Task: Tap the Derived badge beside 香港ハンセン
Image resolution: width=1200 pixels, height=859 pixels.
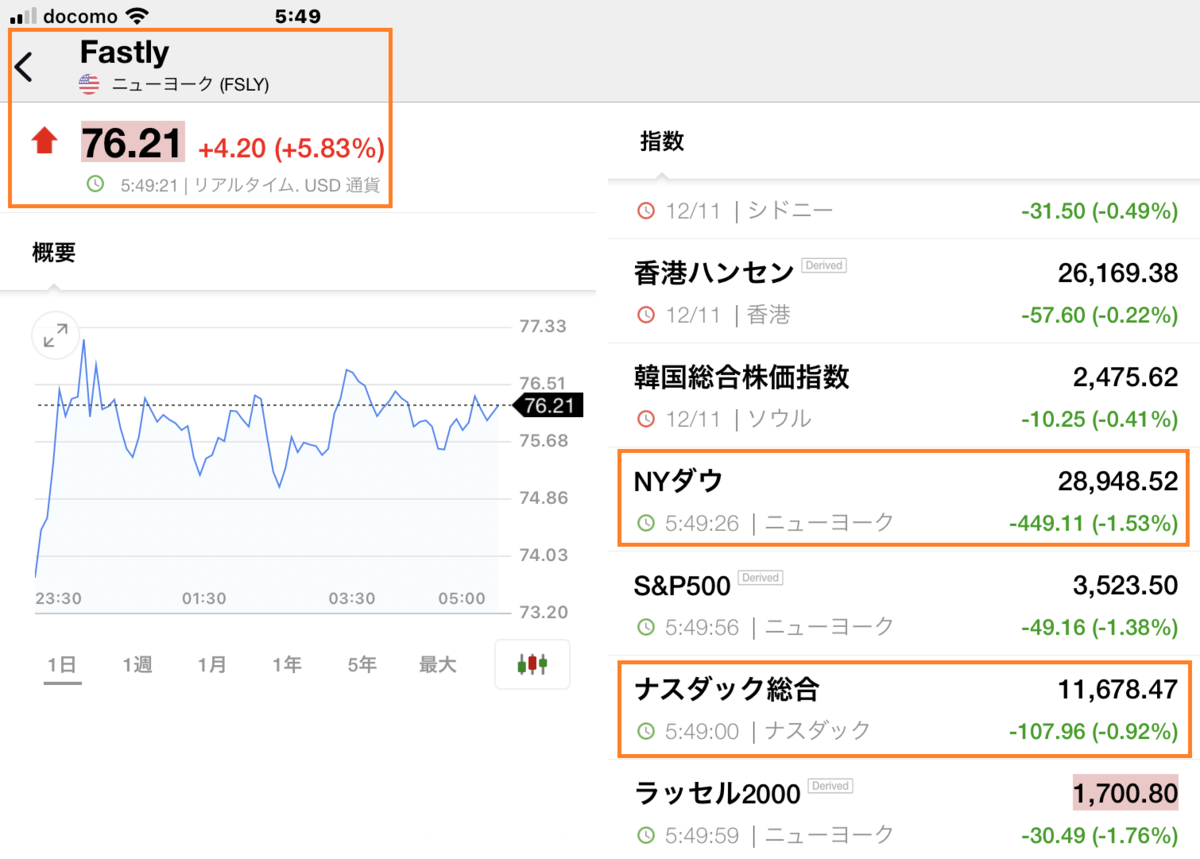Action: click(824, 266)
